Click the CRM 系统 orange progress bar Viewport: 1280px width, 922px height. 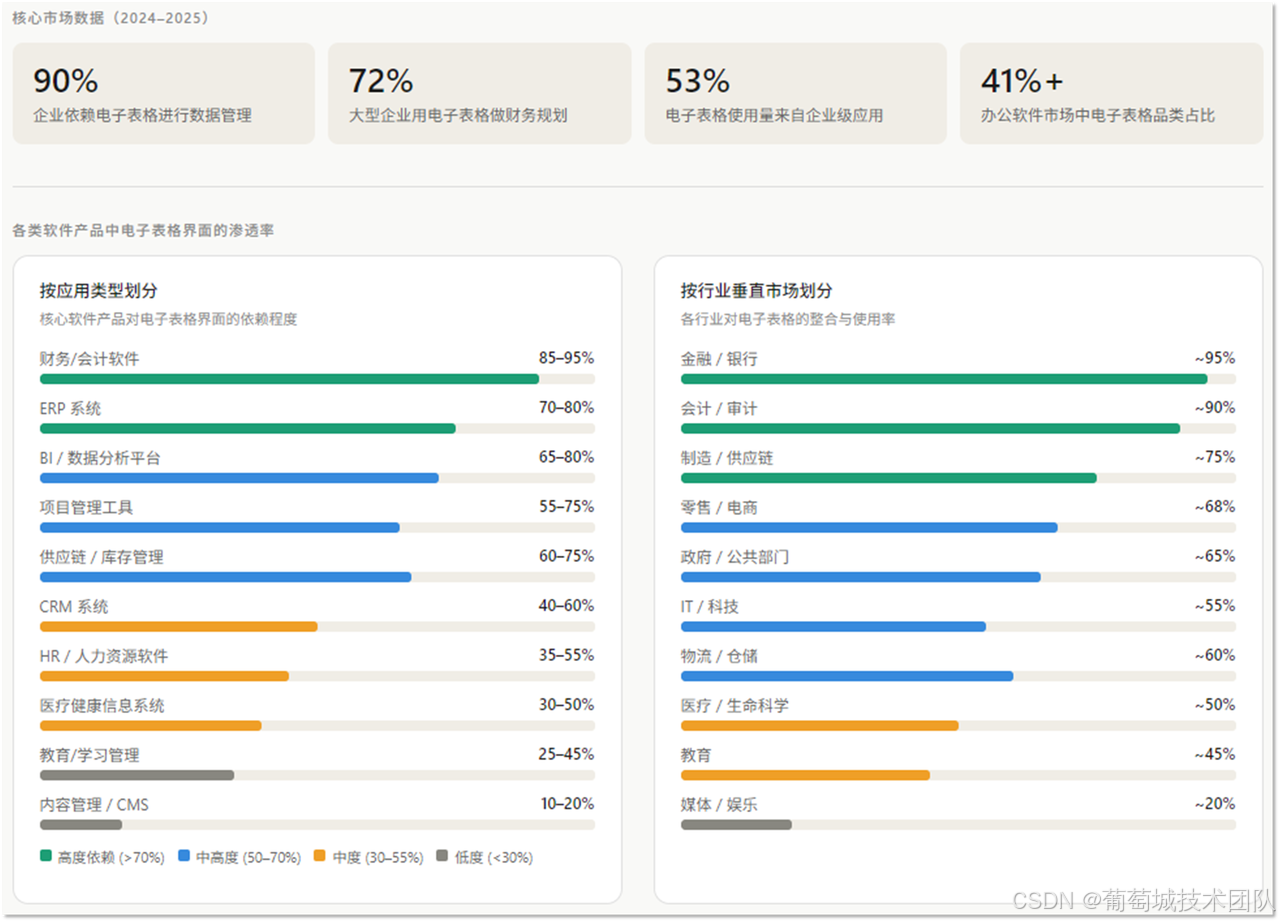coord(179,627)
